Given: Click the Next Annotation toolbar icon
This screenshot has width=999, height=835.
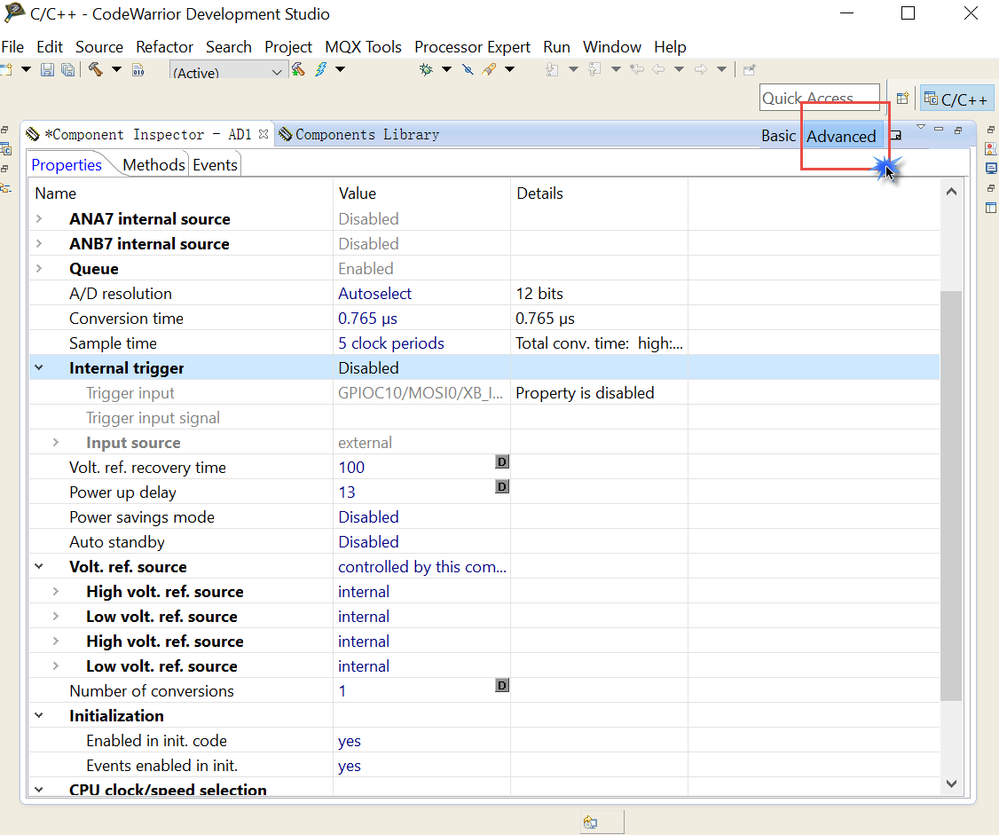Looking at the screenshot, I should [552, 69].
